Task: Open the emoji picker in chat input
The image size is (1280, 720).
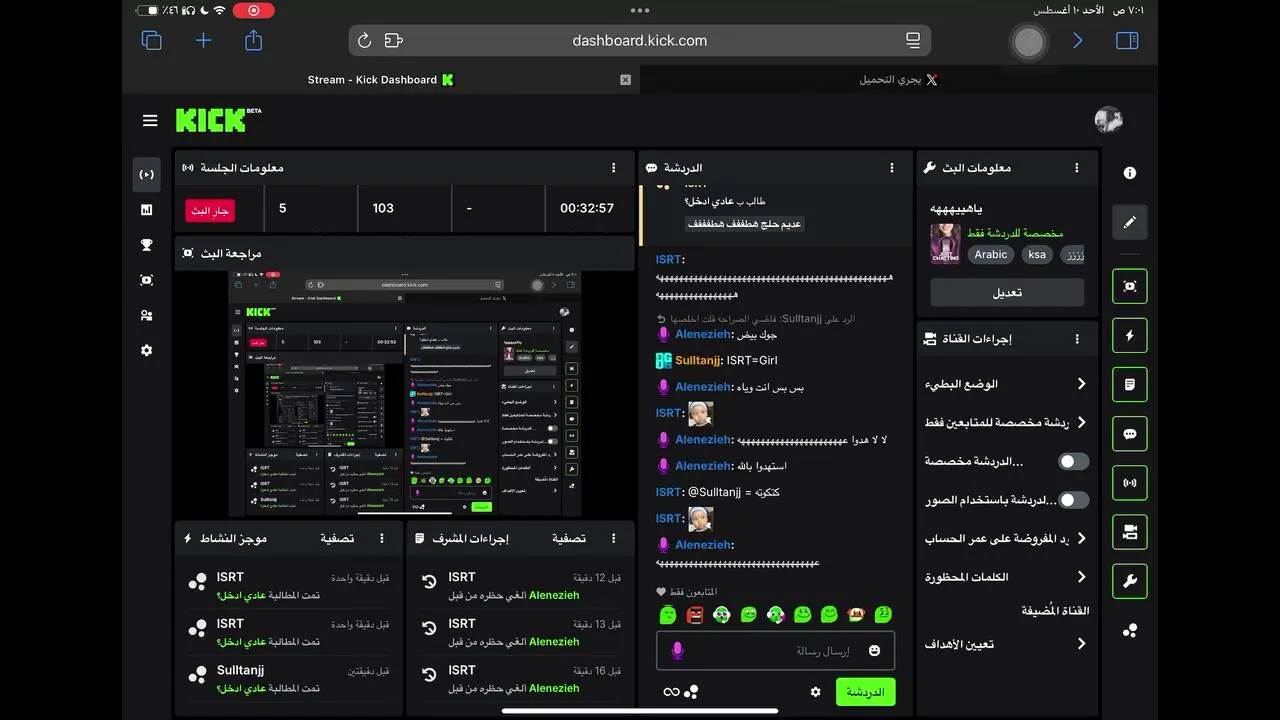Action: (x=874, y=651)
